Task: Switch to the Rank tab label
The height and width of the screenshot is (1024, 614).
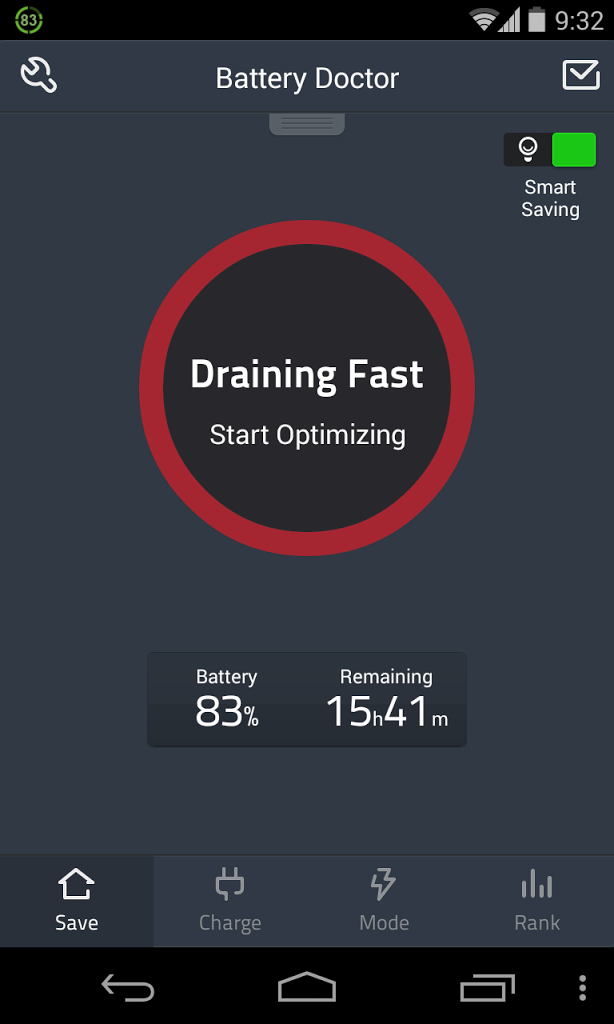Action: pyautogui.click(x=537, y=923)
